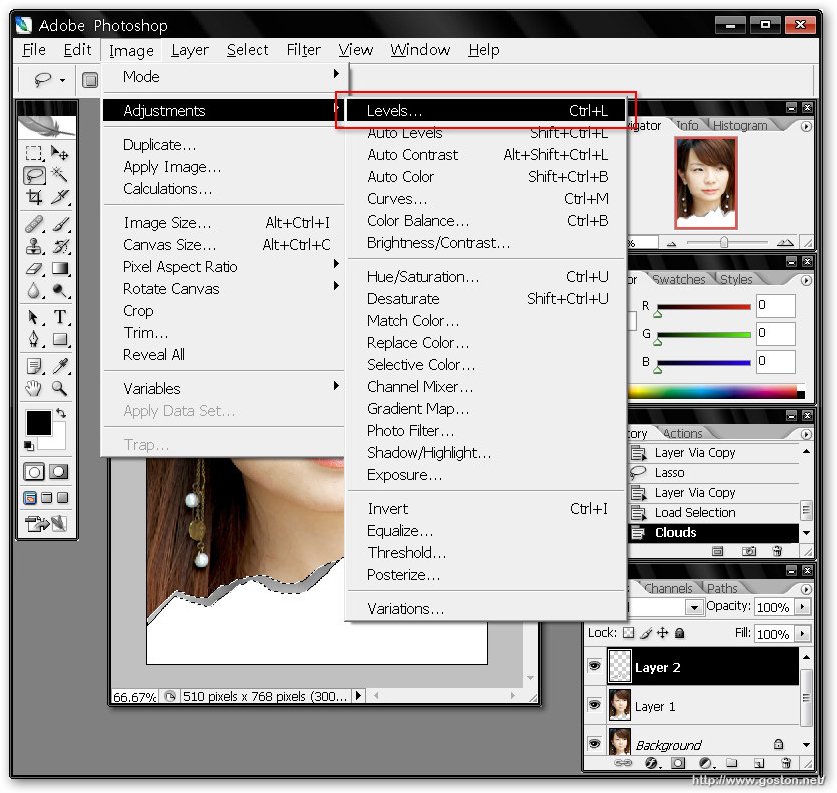Activate the Zoom magnifier tool

pyautogui.click(x=60, y=388)
